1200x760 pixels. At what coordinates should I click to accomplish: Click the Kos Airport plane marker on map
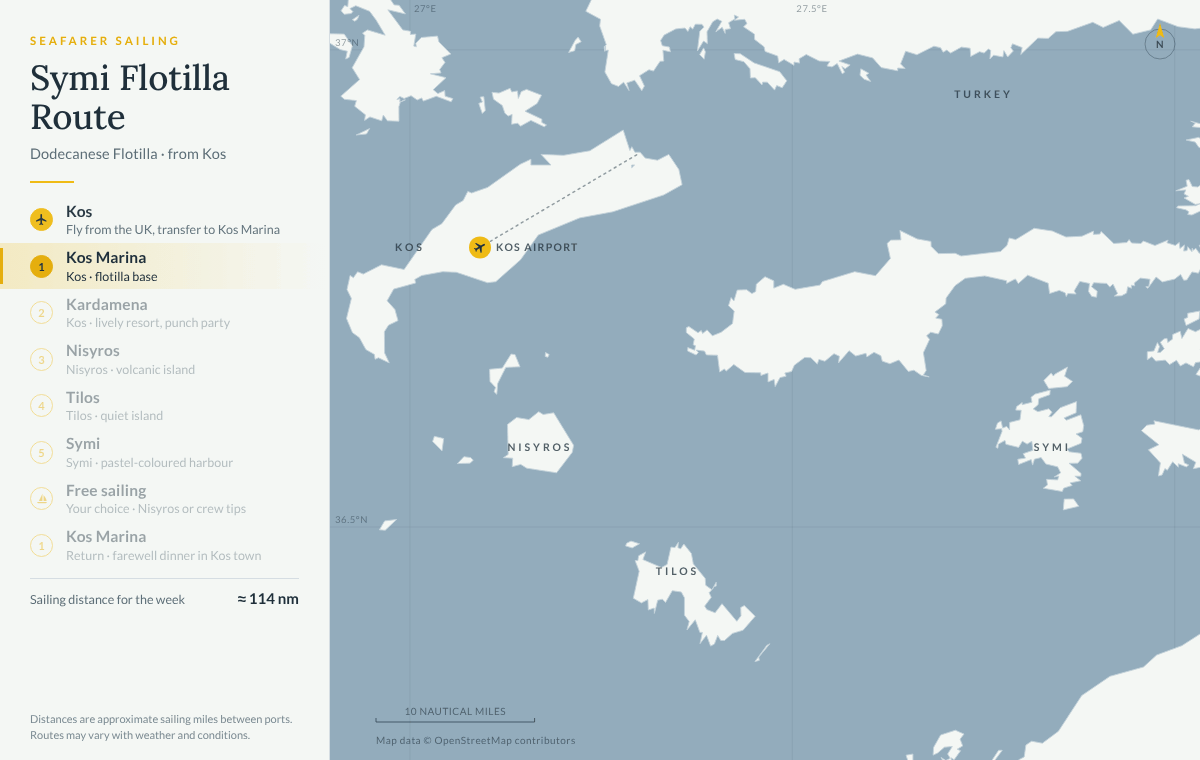point(479,247)
